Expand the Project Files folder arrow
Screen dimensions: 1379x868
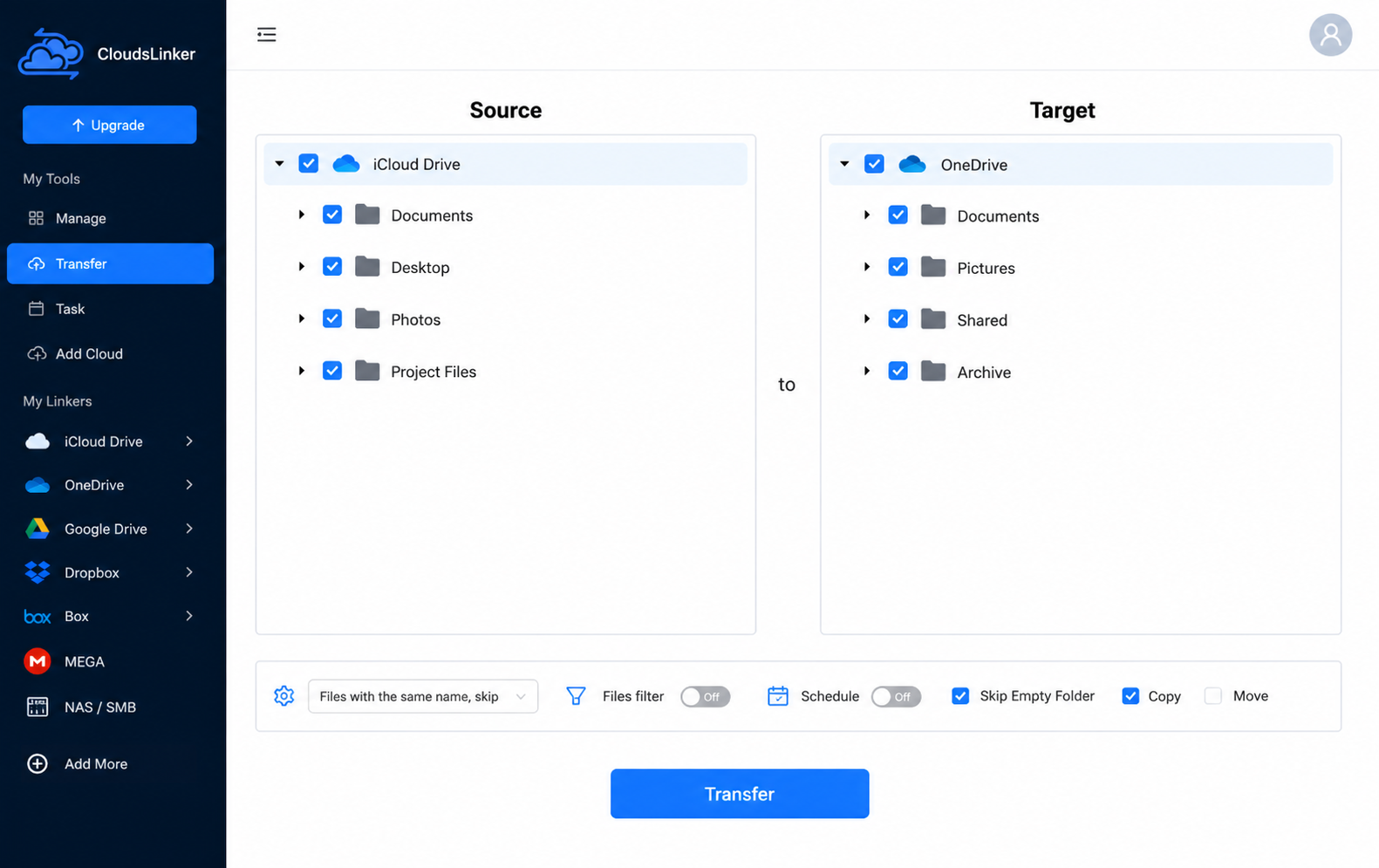click(x=302, y=371)
